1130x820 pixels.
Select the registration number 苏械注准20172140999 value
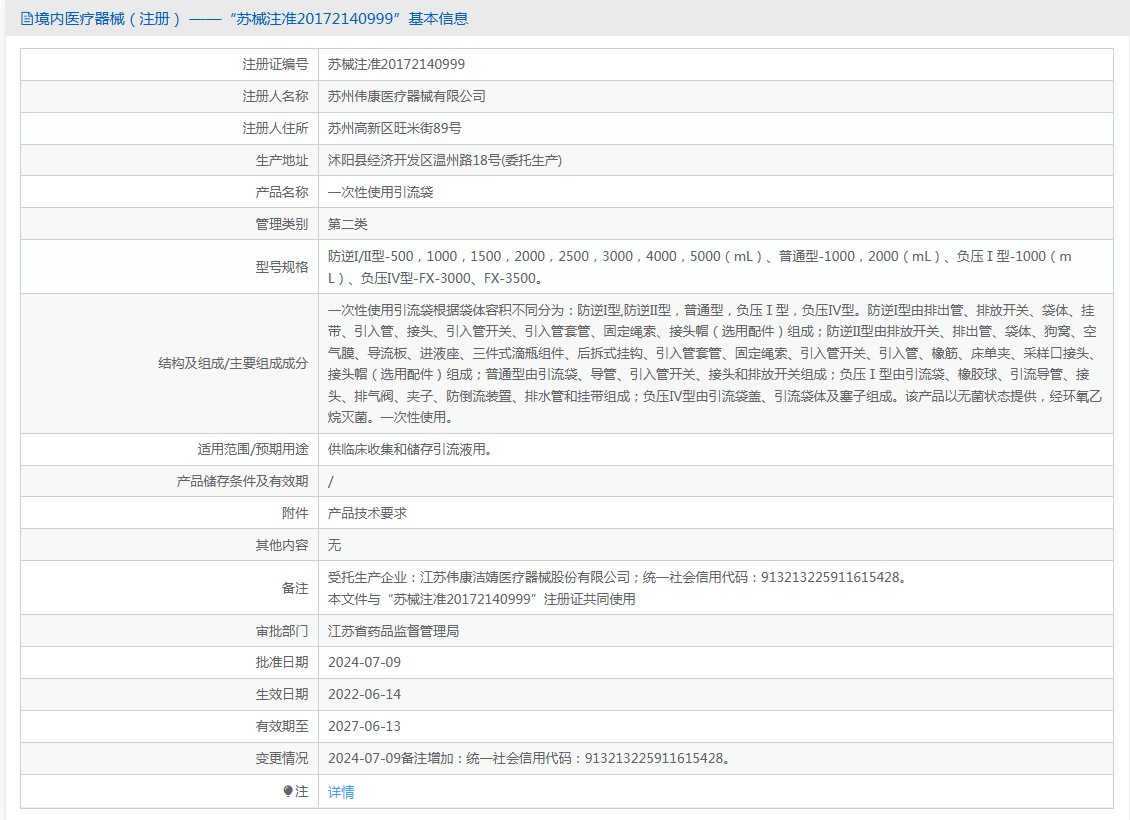point(396,64)
